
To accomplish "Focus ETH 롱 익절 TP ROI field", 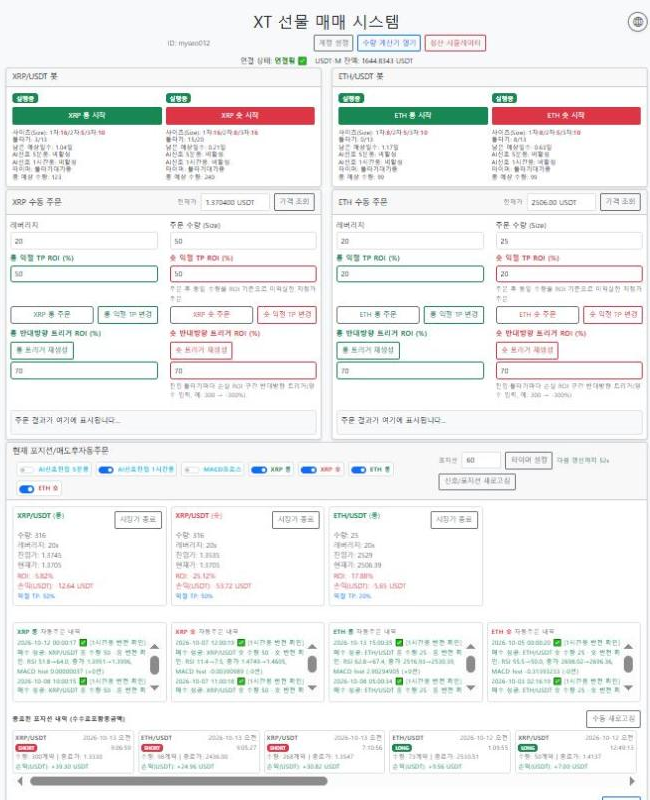I will pyautogui.click(x=410, y=274).
